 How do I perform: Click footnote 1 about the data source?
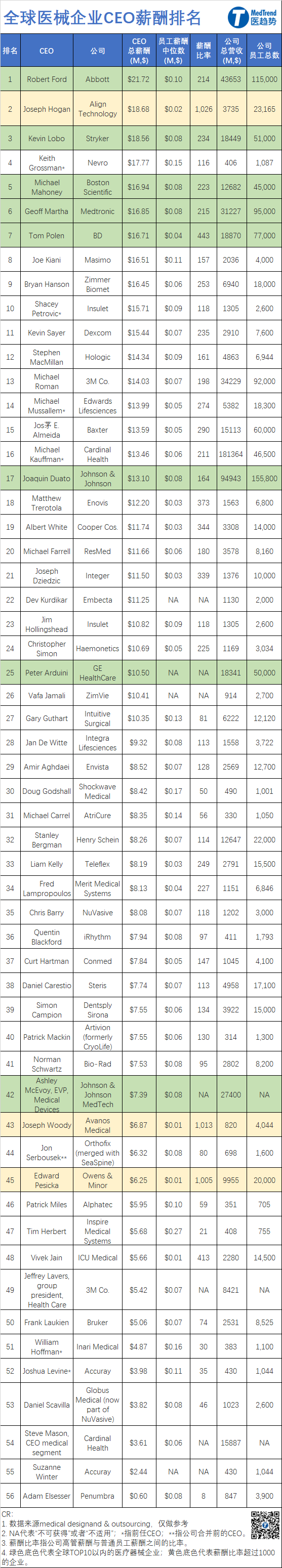point(94,1523)
